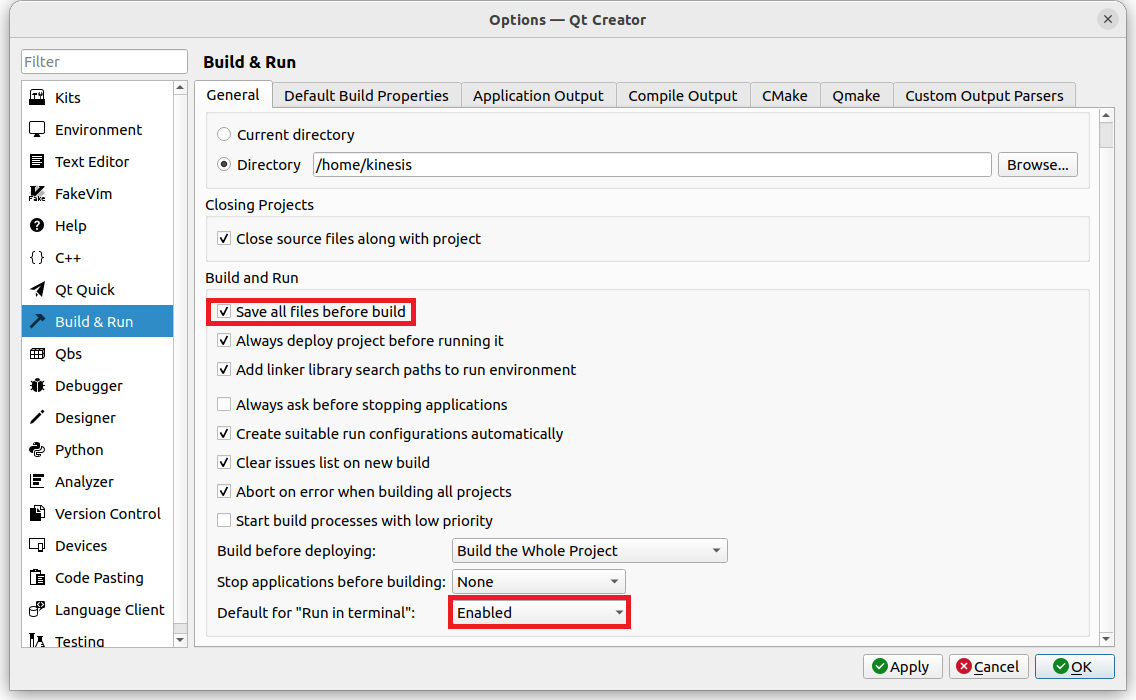This screenshot has height=700, width=1136.
Task: Select the Code Pasting clipboard icon
Action: (37, 578)
